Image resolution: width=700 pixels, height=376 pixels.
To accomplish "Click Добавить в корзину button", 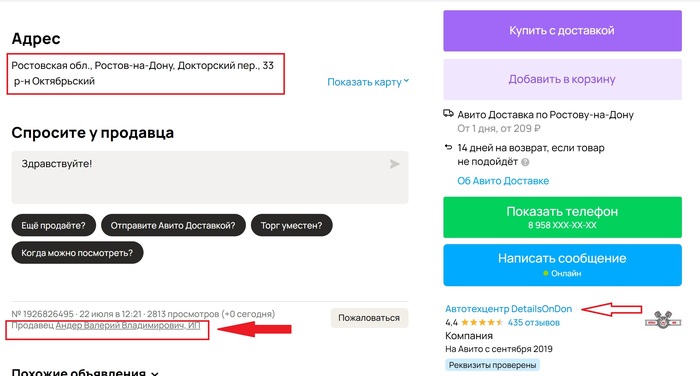I will (562, 79).
